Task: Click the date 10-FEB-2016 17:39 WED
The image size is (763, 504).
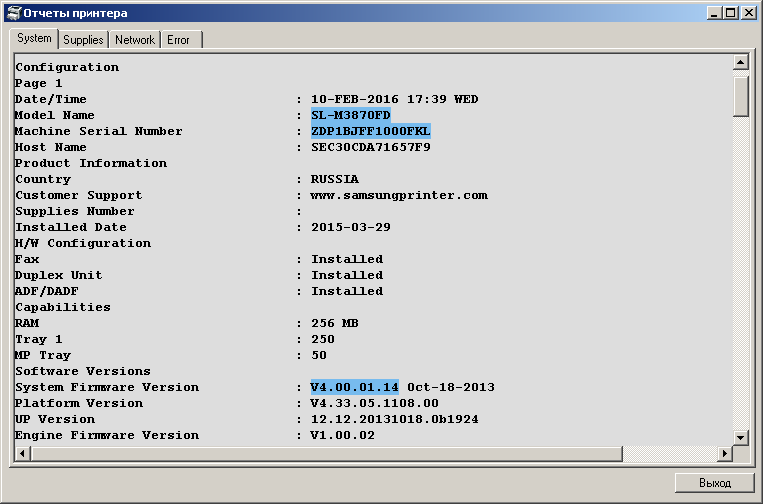Action: coord(395,99)
